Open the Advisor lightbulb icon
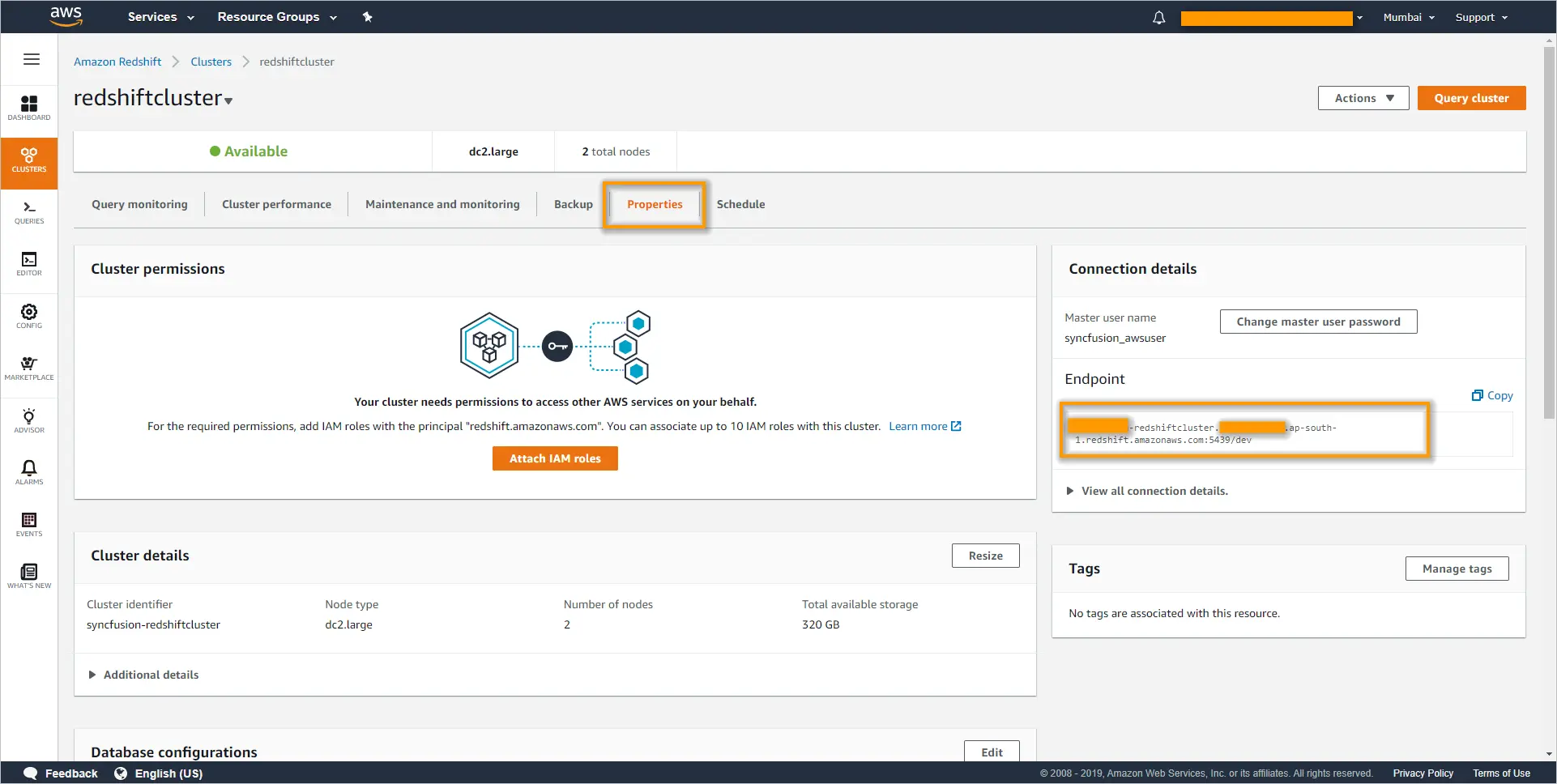This screenshot has height=784, width=1557. click(29, 420)
